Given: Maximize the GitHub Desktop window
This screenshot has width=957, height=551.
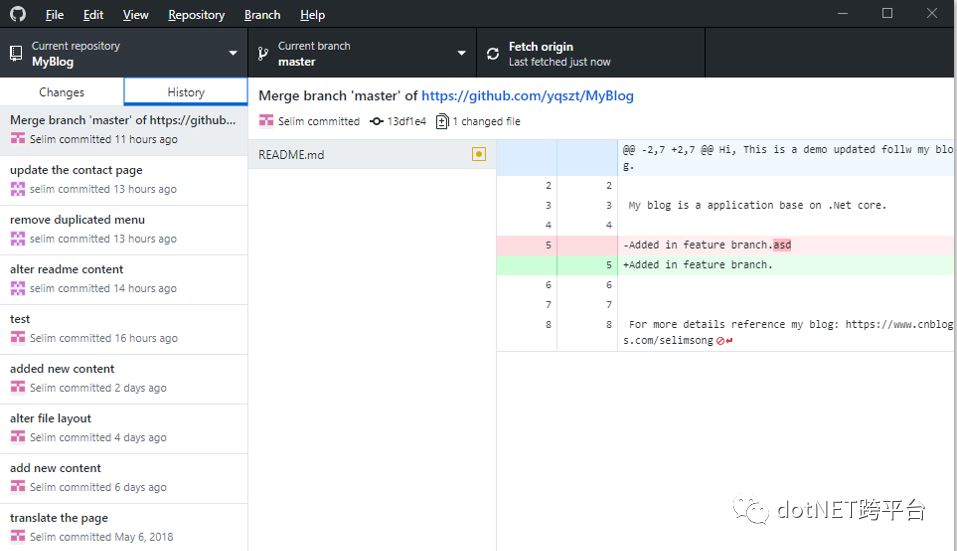Looking at the screenshot, I should (887, 13).
